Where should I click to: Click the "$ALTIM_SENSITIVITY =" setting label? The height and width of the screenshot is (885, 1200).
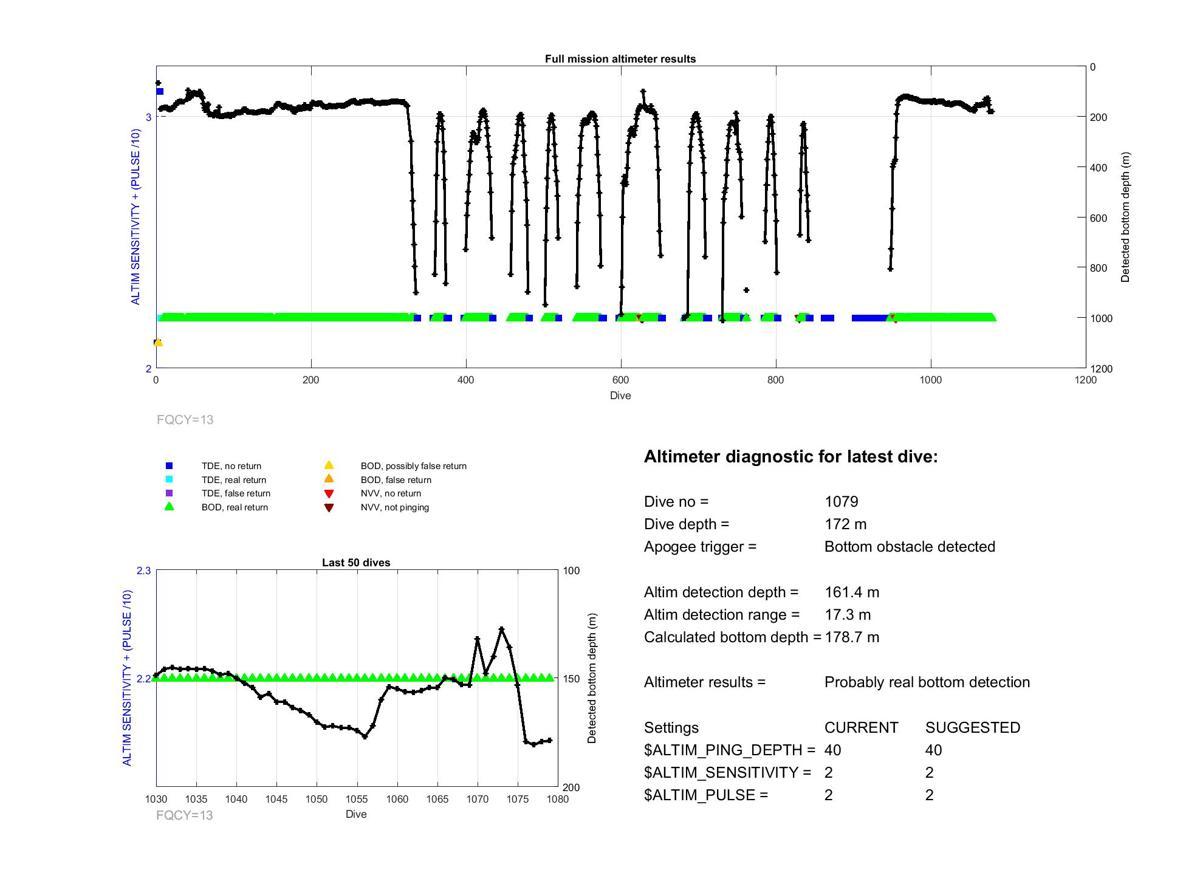727,773
